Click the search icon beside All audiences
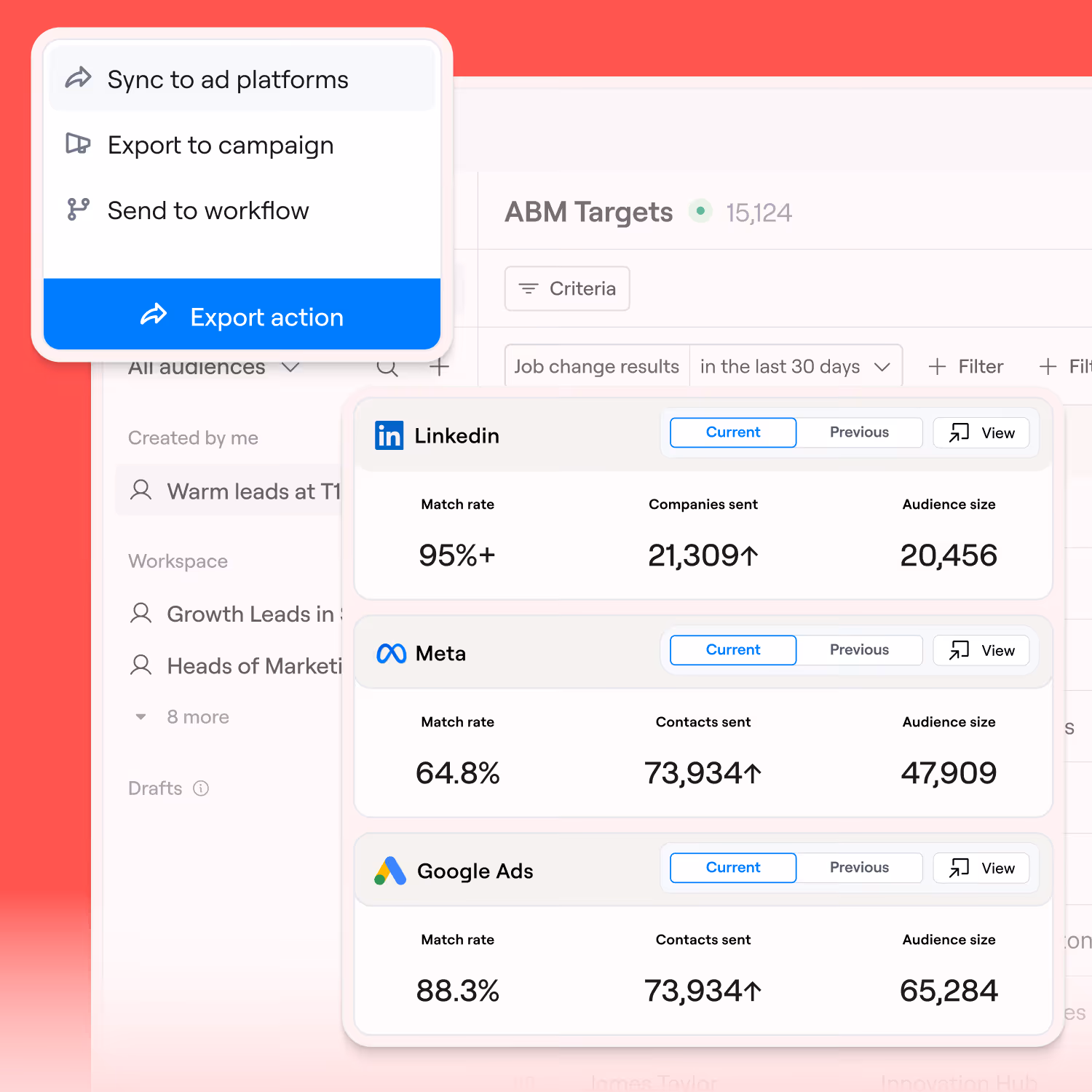1092x1092 pixels. point(387,367)
